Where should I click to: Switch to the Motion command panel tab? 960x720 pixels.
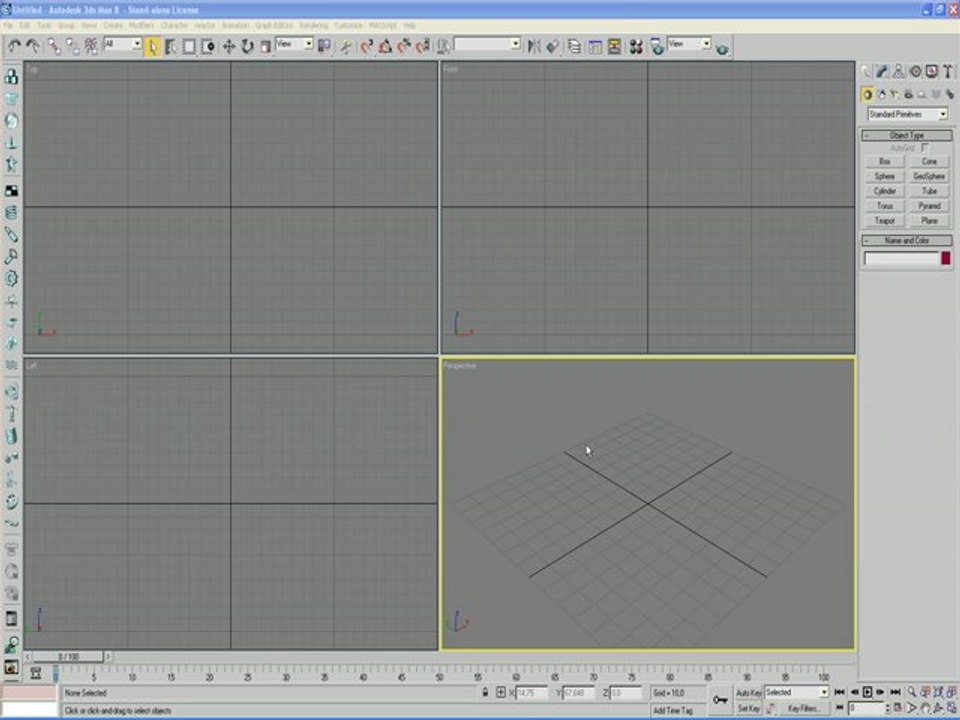[915, 72]
